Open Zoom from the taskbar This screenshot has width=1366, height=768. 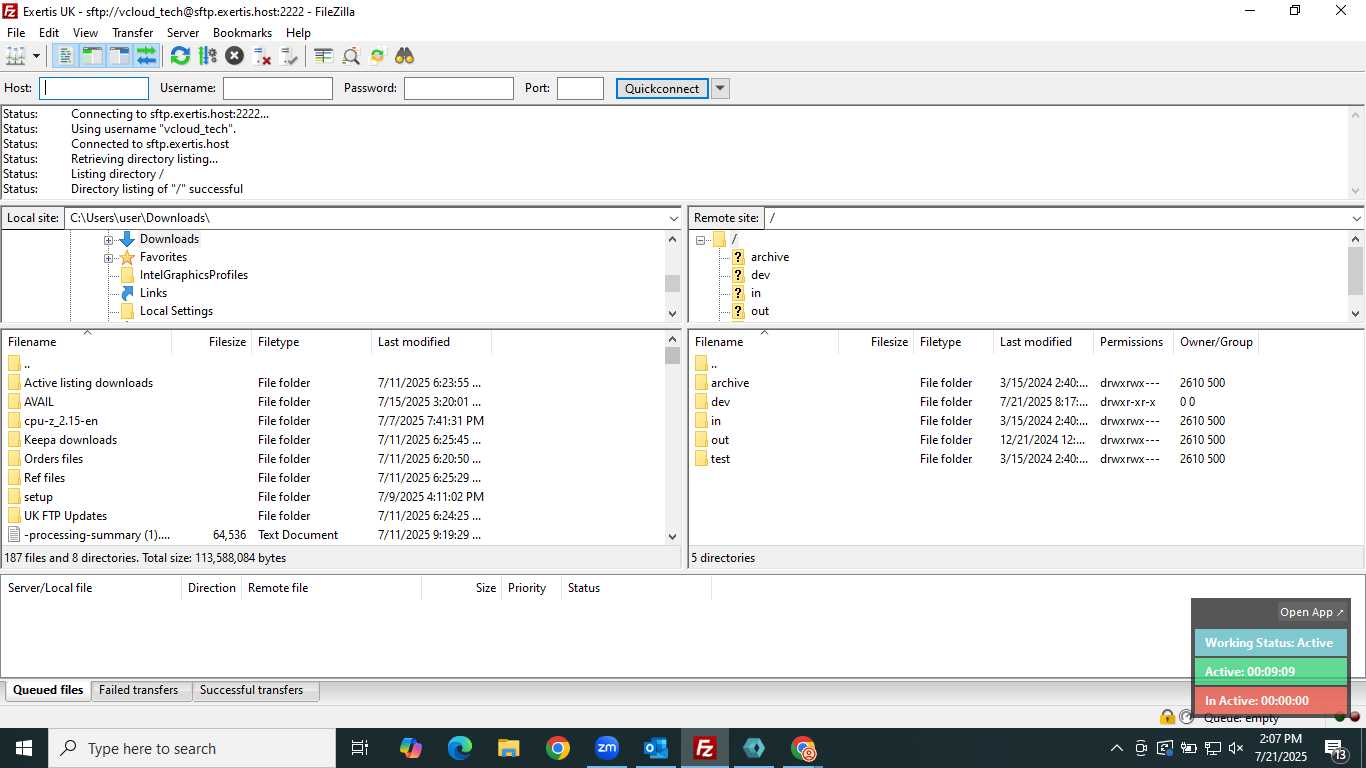coord(607,748)
